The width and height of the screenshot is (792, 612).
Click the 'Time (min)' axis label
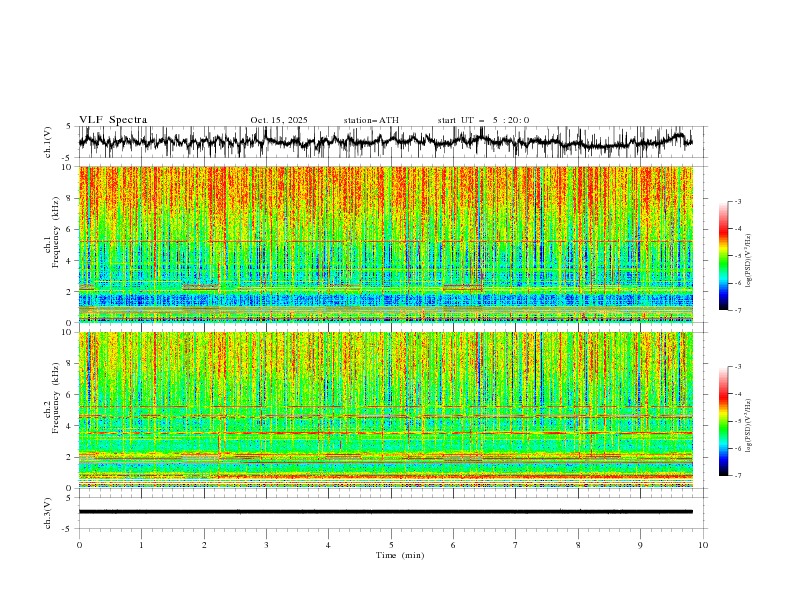tap(400, 555)
